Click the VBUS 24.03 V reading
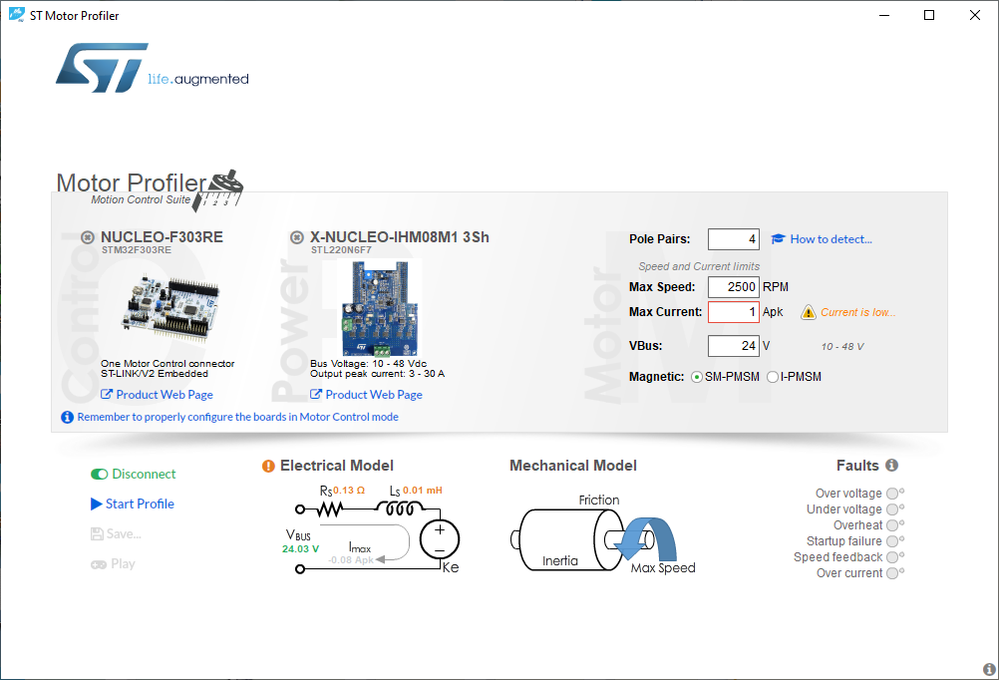This screenshot has width=999, height=680. pos(301,549)
